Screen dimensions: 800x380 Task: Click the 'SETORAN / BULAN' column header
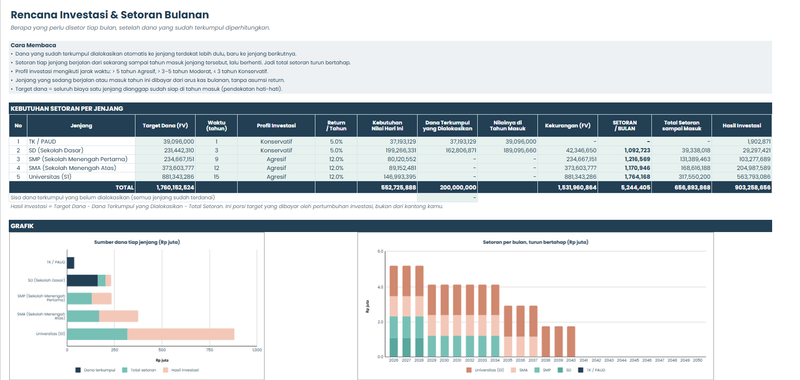tap(625, 125)
